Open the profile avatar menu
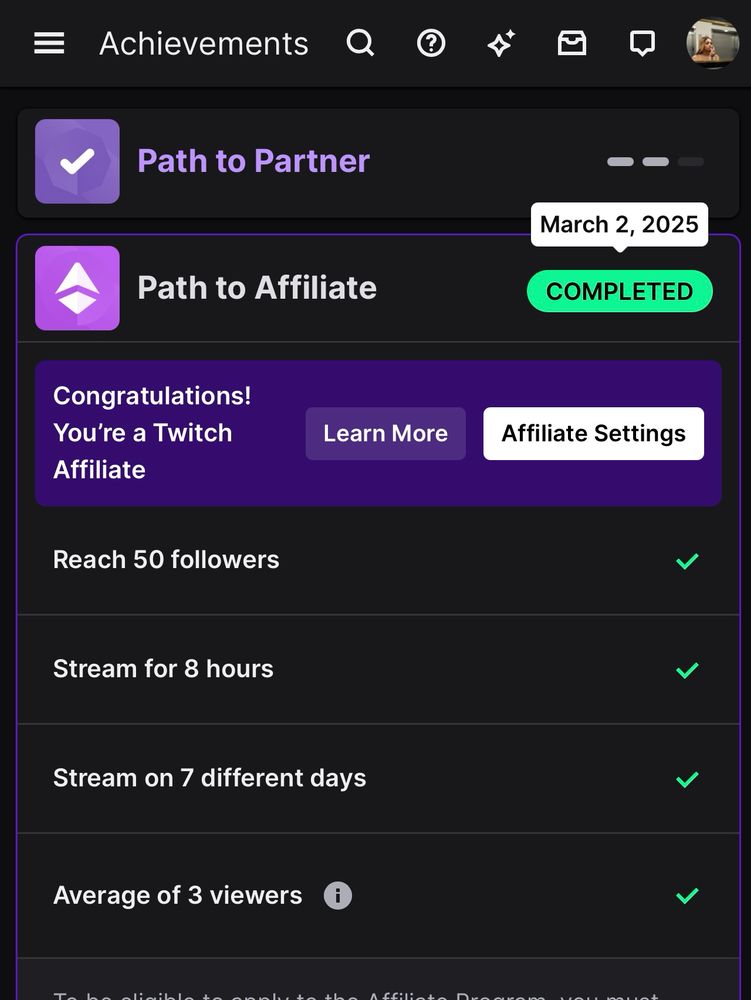751x1000 pixels. point(712,43)
